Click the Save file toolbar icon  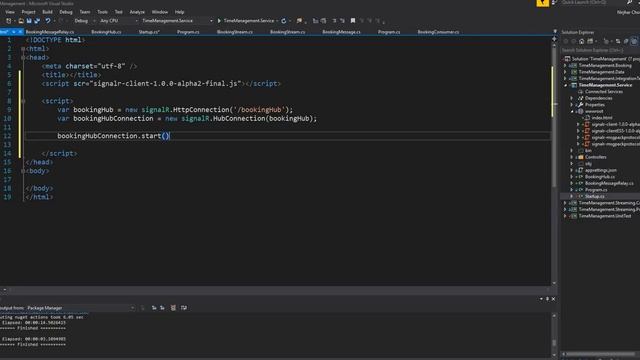tap(29, 21)
